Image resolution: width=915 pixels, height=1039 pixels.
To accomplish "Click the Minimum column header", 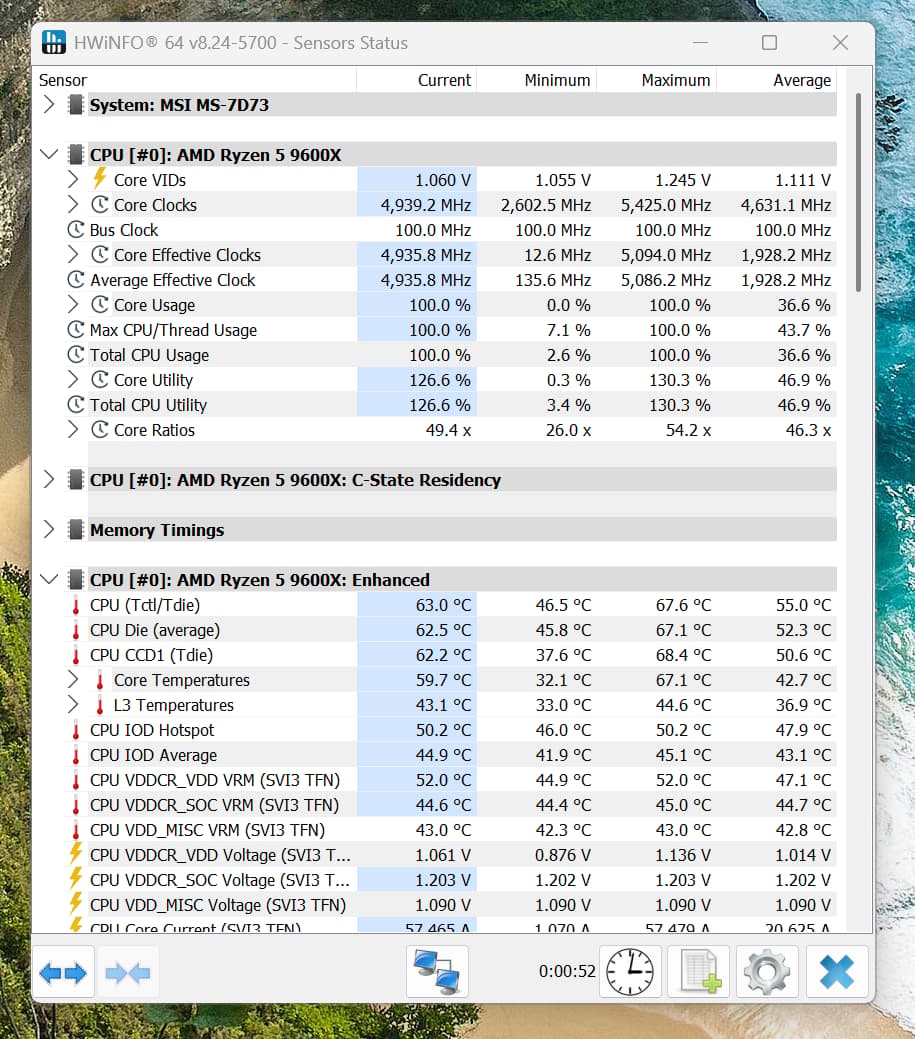I will tap(537, 80).
